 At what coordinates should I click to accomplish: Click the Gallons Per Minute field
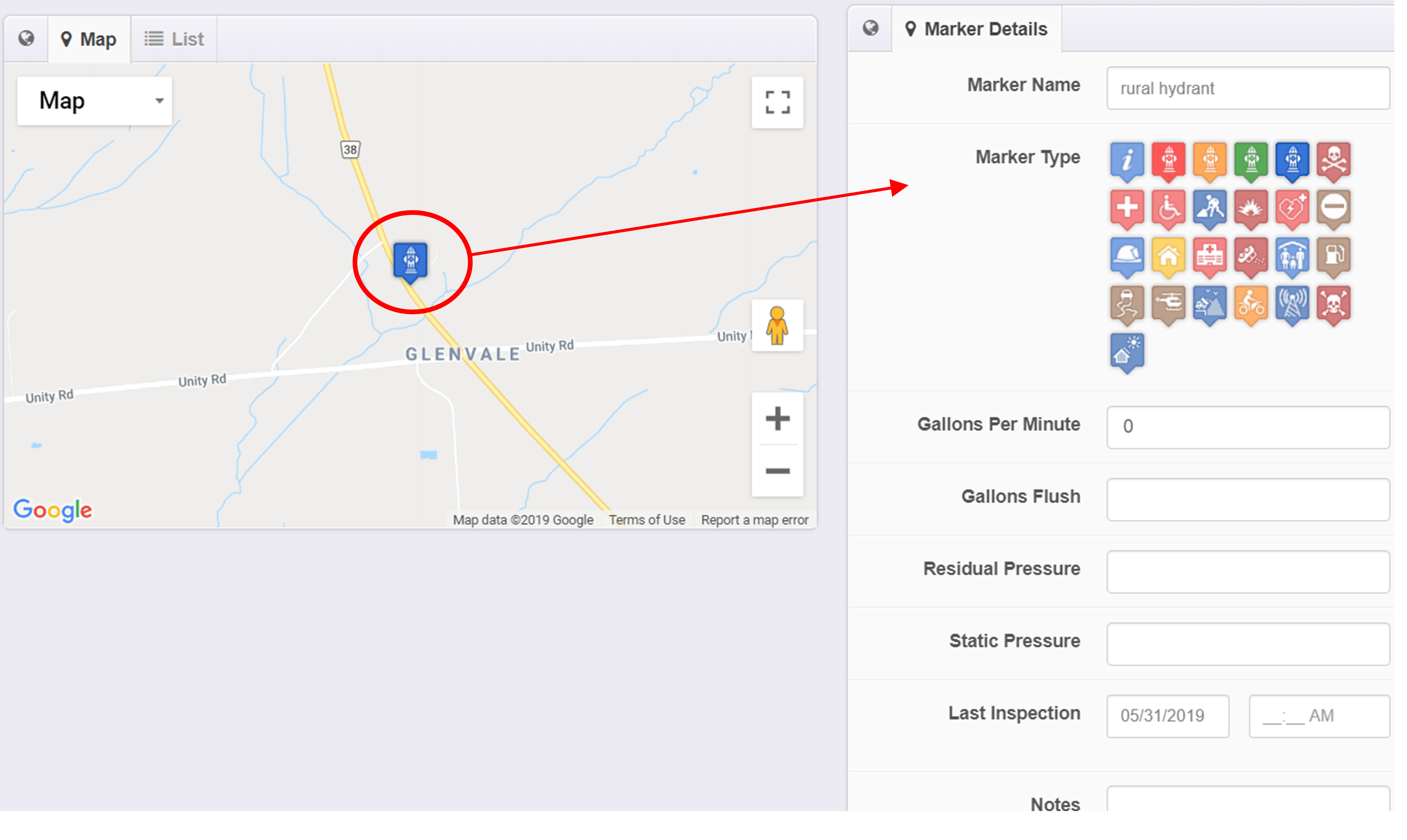click(x=1248, y=427)
